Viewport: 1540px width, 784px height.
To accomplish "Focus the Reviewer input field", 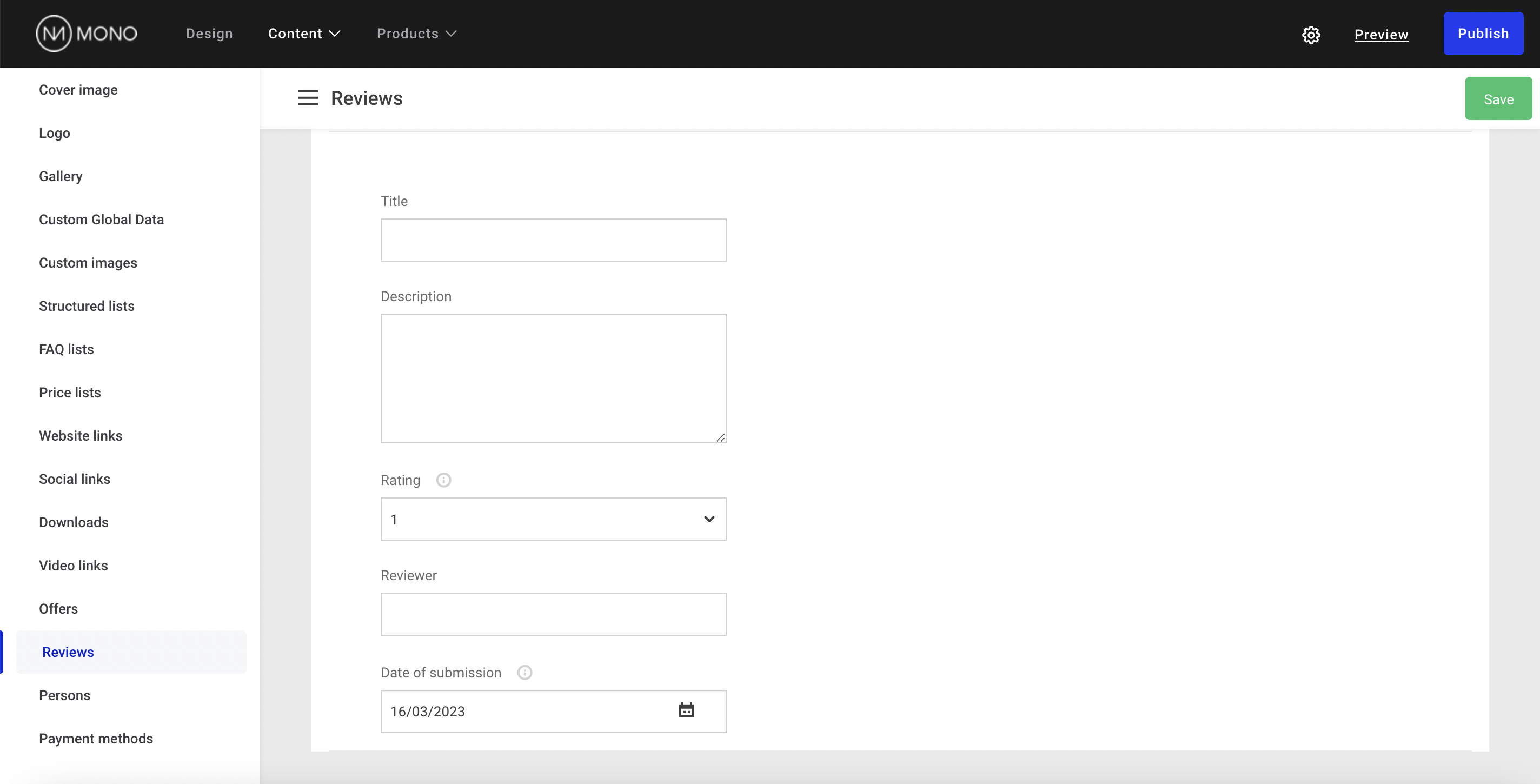I will pos(554,614).
